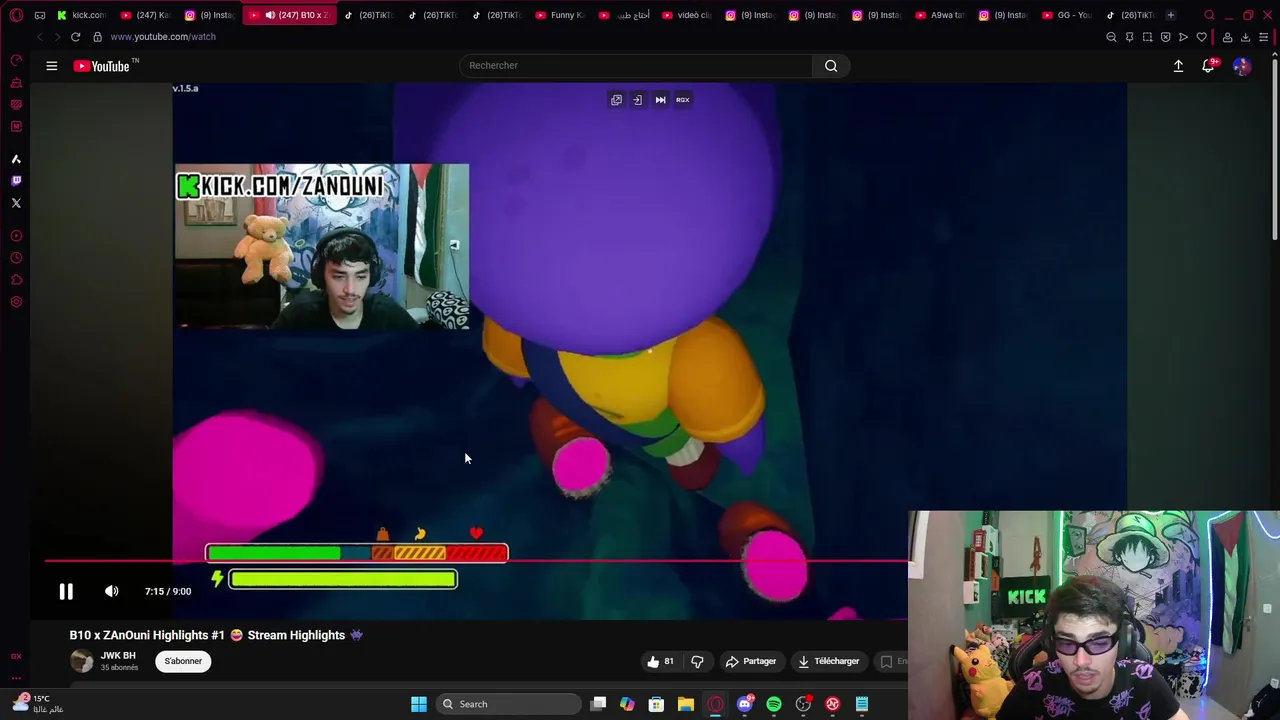Open the pinboards pin icon
Image resolution: width=1280 pixels, height=720 pixels.
point(1129,37)
